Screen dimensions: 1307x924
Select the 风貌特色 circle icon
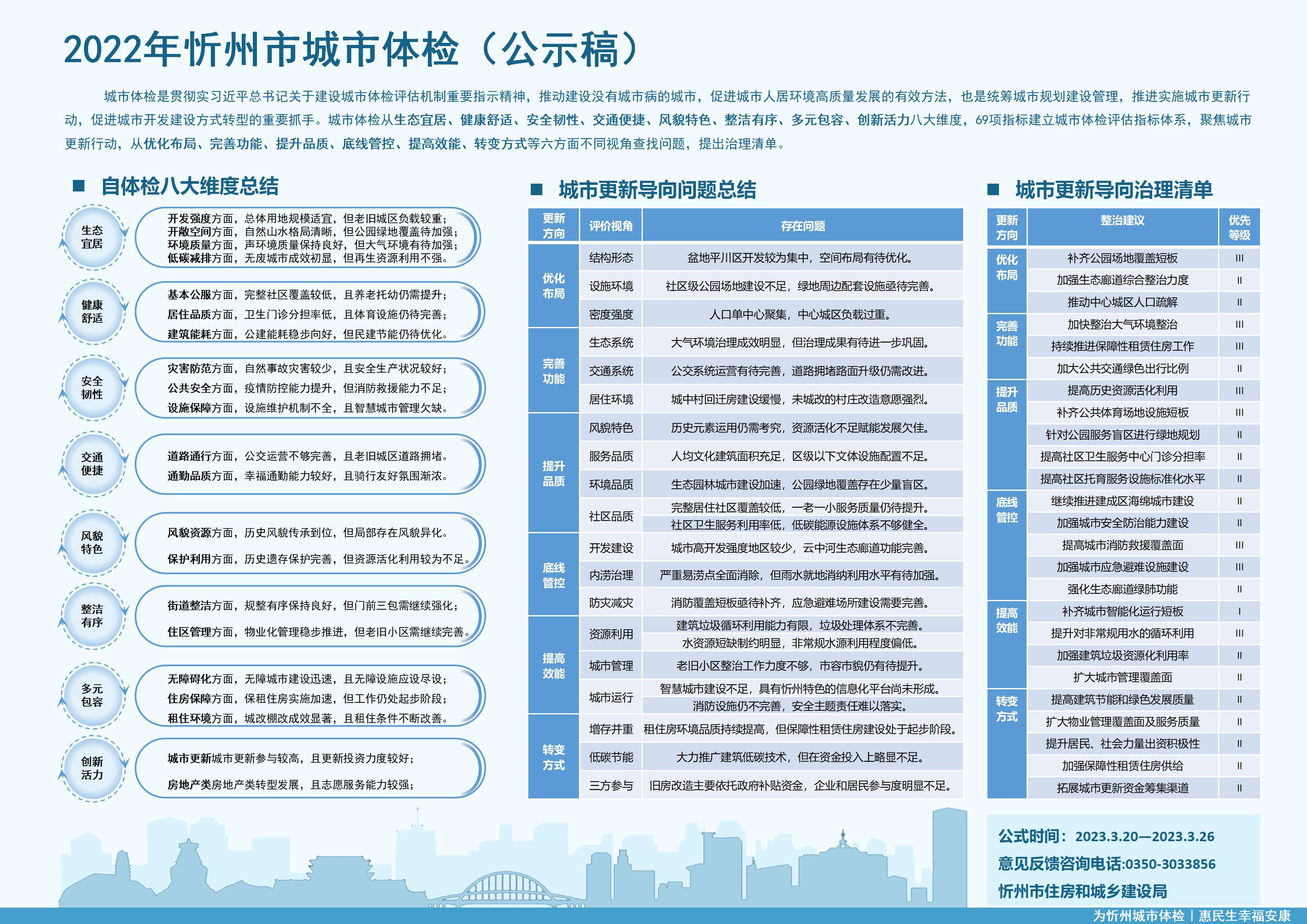tap(92, 543)
